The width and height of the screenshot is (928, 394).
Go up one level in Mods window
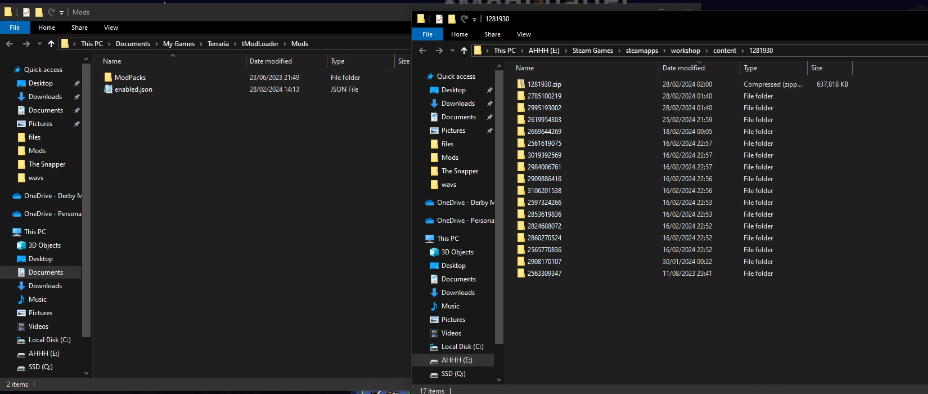click(51, 44)
